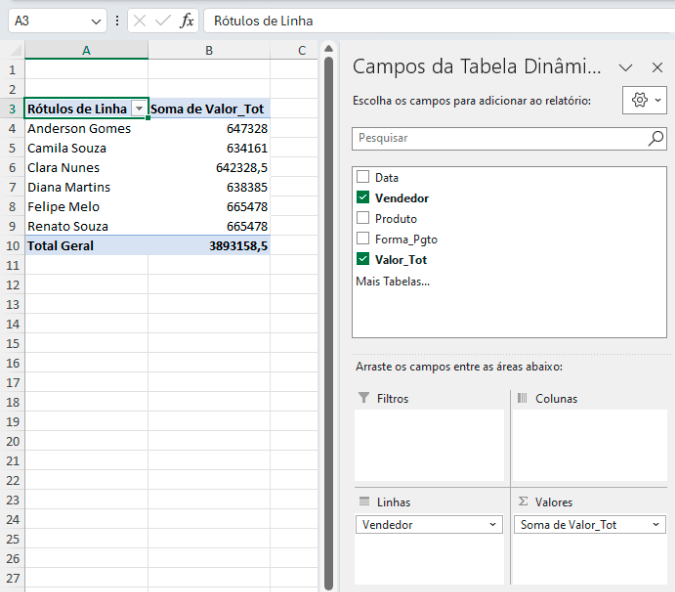The height and width of the screenshot is (592, 675).
Task: Click the Produto field name in list
Action: (x=396, y=219)
